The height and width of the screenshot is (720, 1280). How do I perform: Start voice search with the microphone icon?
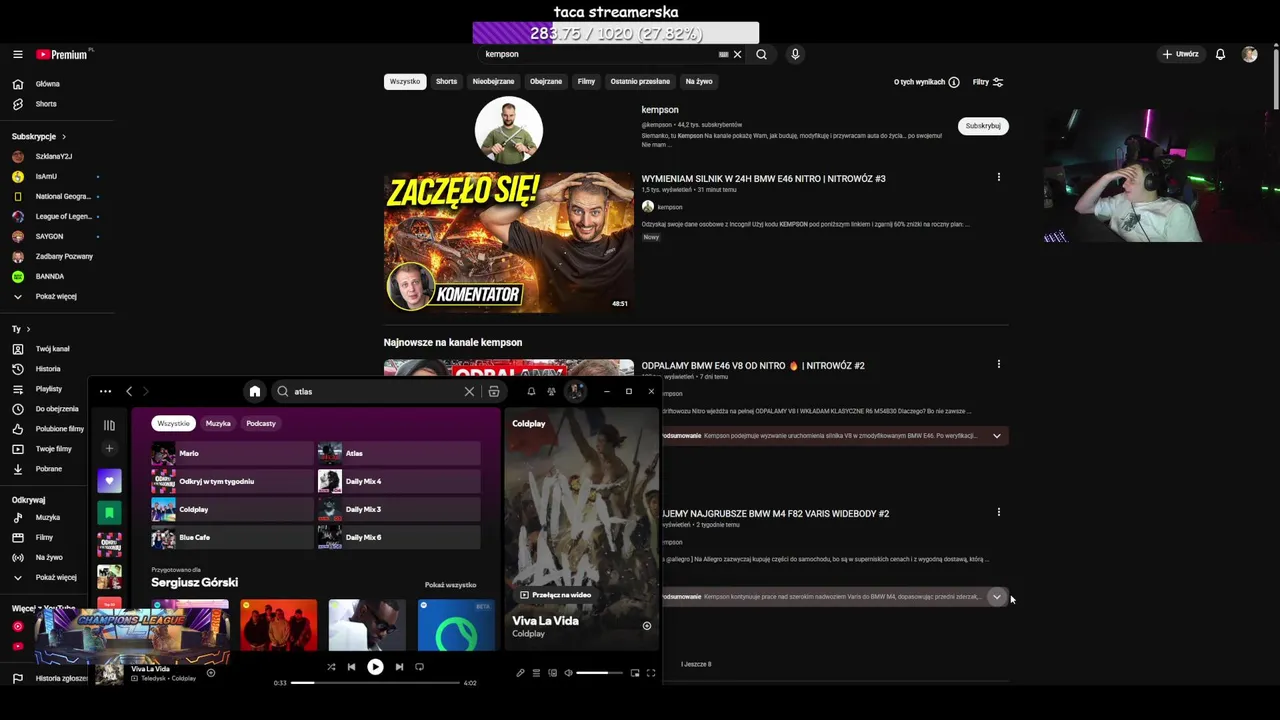[x=795, y=55]
